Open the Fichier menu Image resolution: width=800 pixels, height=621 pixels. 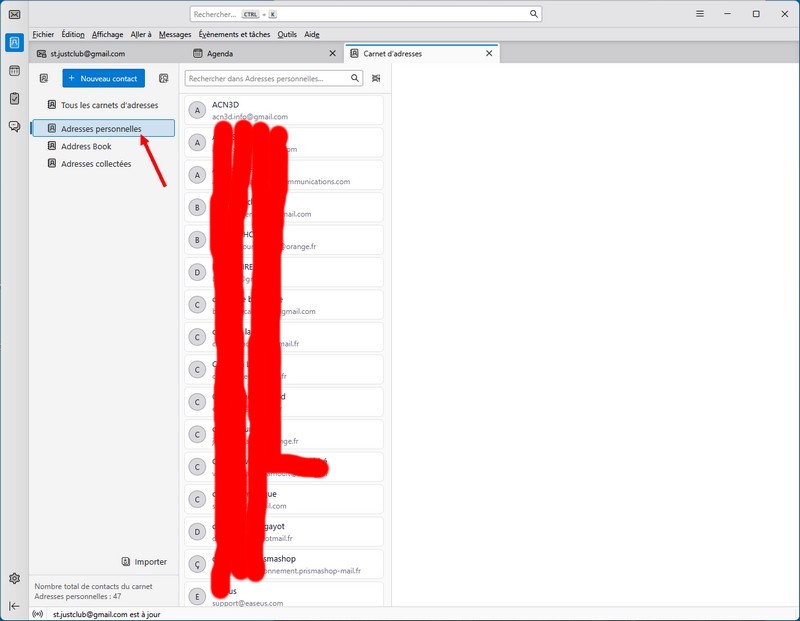click(43, 34)
